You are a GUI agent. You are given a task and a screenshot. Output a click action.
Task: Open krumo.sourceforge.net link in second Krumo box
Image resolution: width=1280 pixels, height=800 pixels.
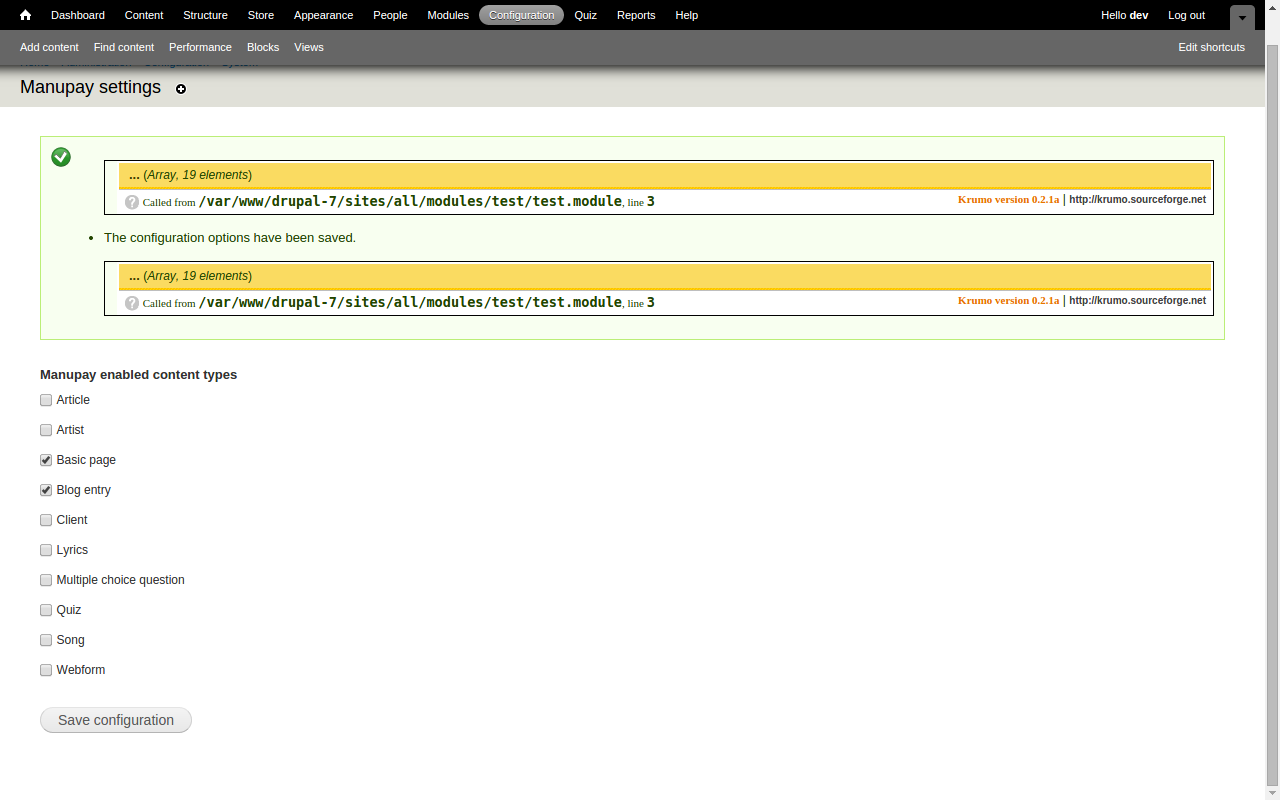click(1137, 300)
